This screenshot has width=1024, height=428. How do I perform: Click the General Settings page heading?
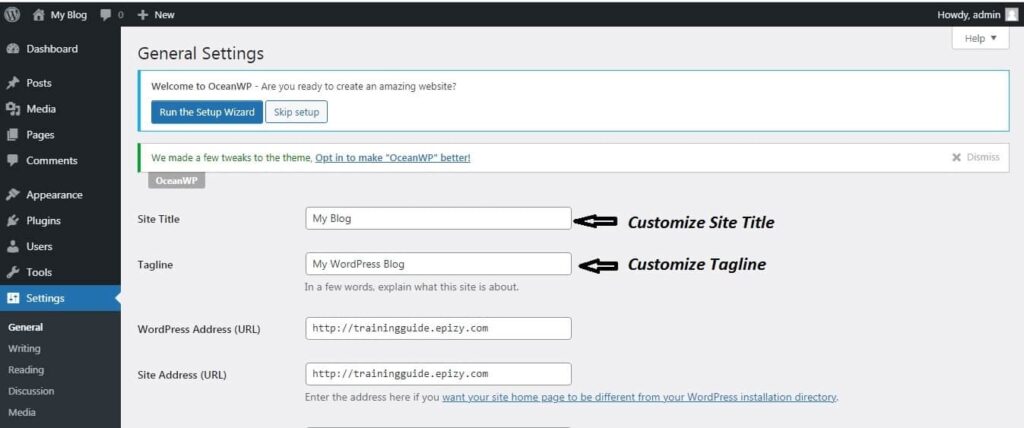(x=201, y=54)
